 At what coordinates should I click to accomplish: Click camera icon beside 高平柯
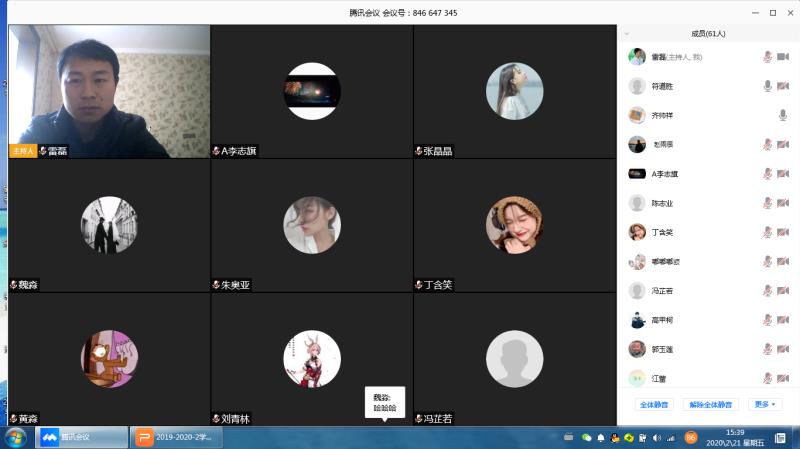point(782,320)
